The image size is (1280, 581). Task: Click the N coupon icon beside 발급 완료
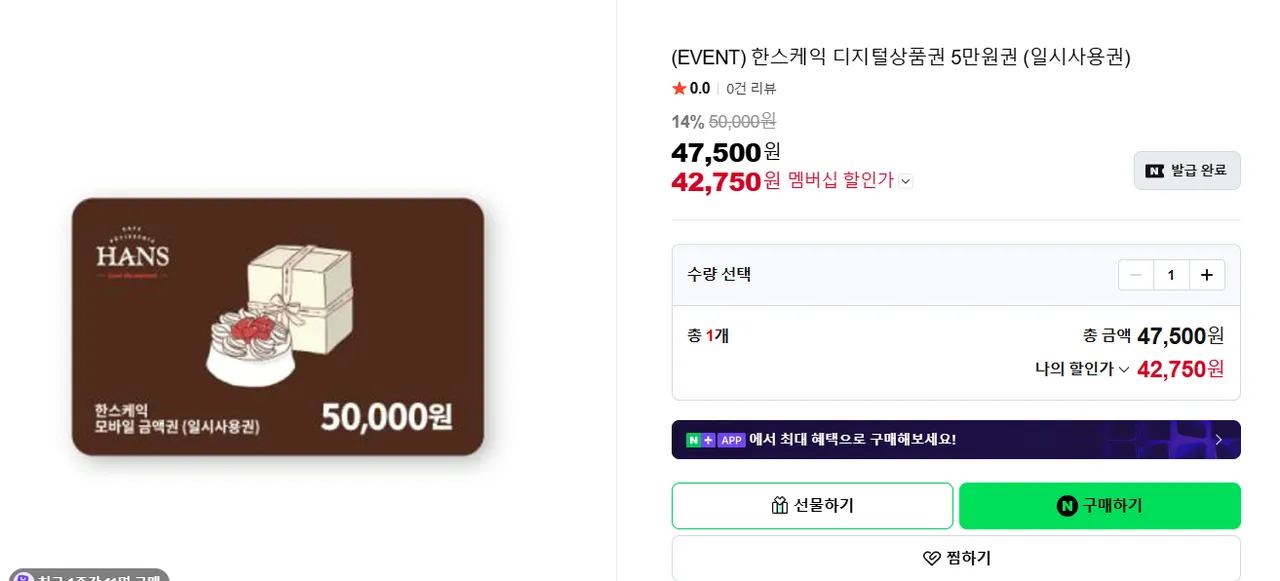point(1155,171)
